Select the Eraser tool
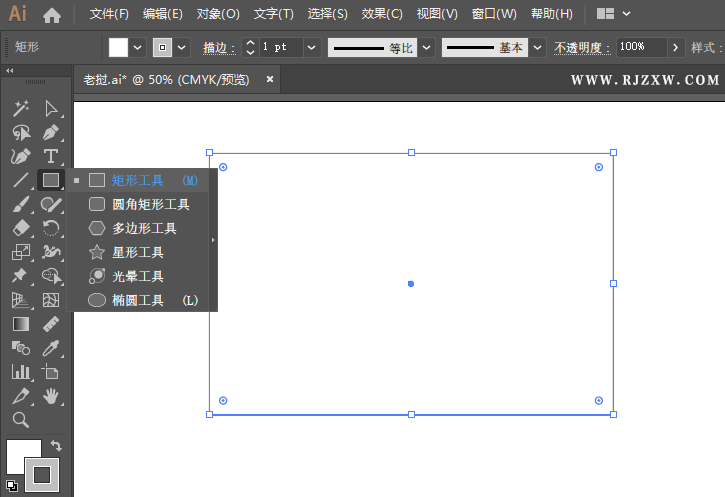The image size is (725, 497). point(21,228)
